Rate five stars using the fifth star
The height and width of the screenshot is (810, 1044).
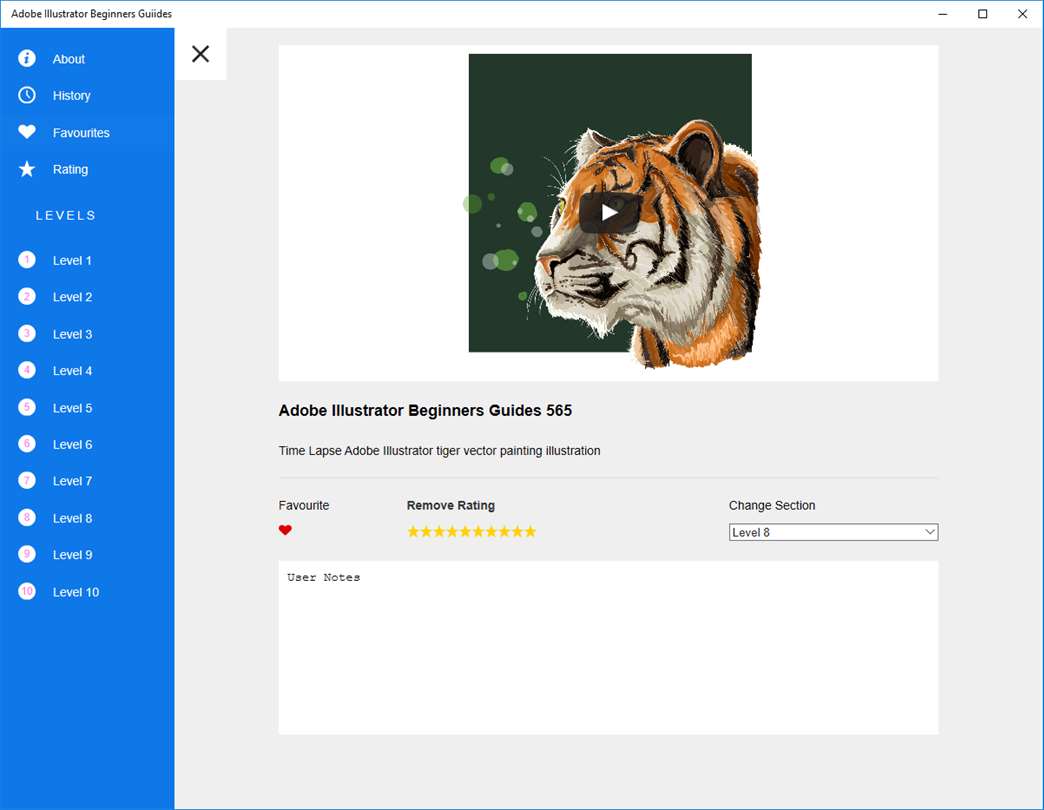(465, 531)
